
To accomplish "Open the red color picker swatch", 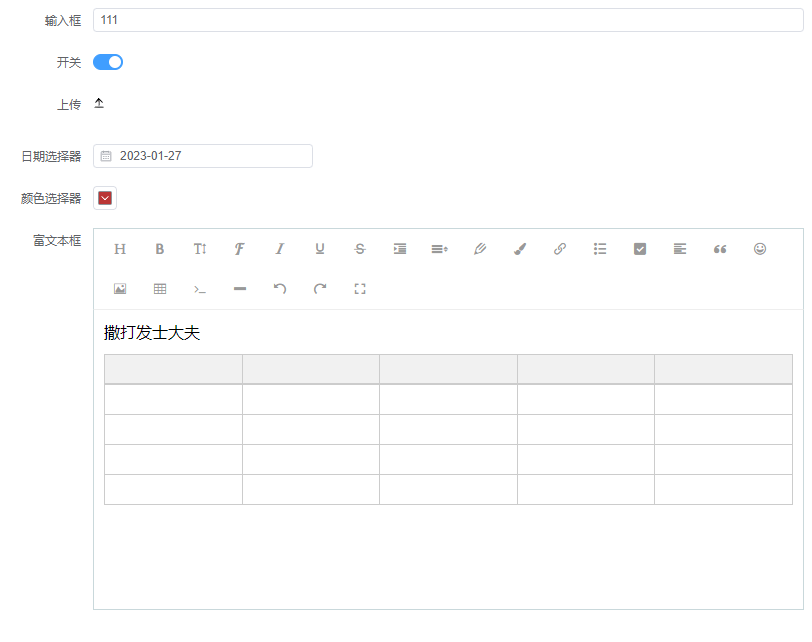I will click(x=105, y=198).
